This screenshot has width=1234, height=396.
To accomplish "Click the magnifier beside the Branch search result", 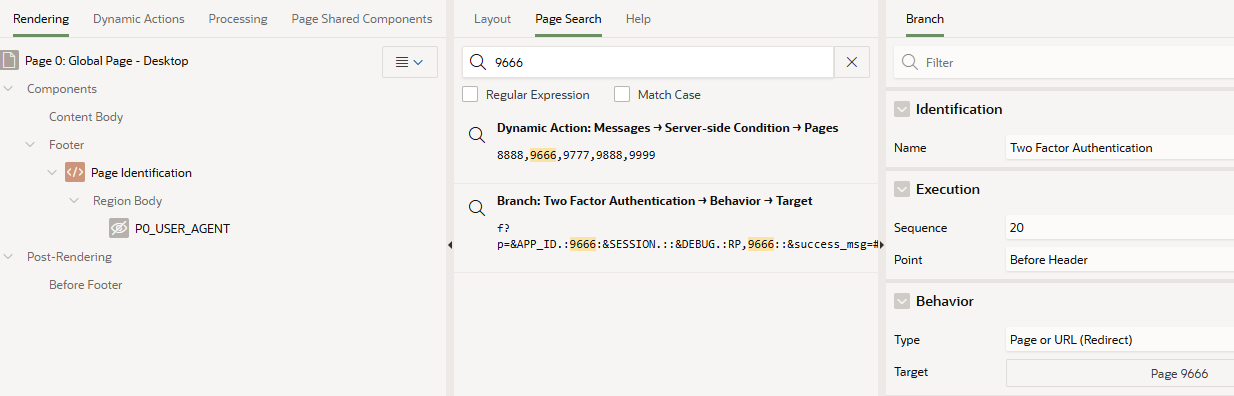I will point(477,208).
